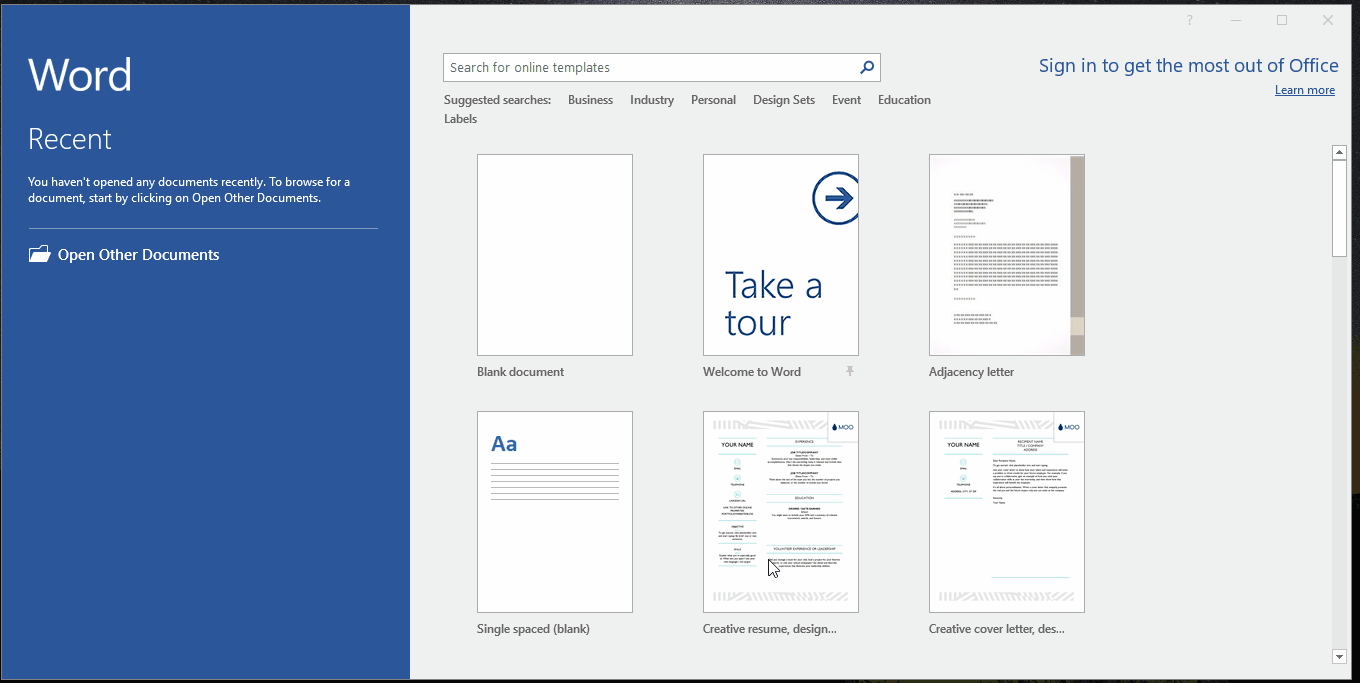Click the Adjacency letter label
The width and height of the screenshot is (1360, 683).
[x=972, y=372]
